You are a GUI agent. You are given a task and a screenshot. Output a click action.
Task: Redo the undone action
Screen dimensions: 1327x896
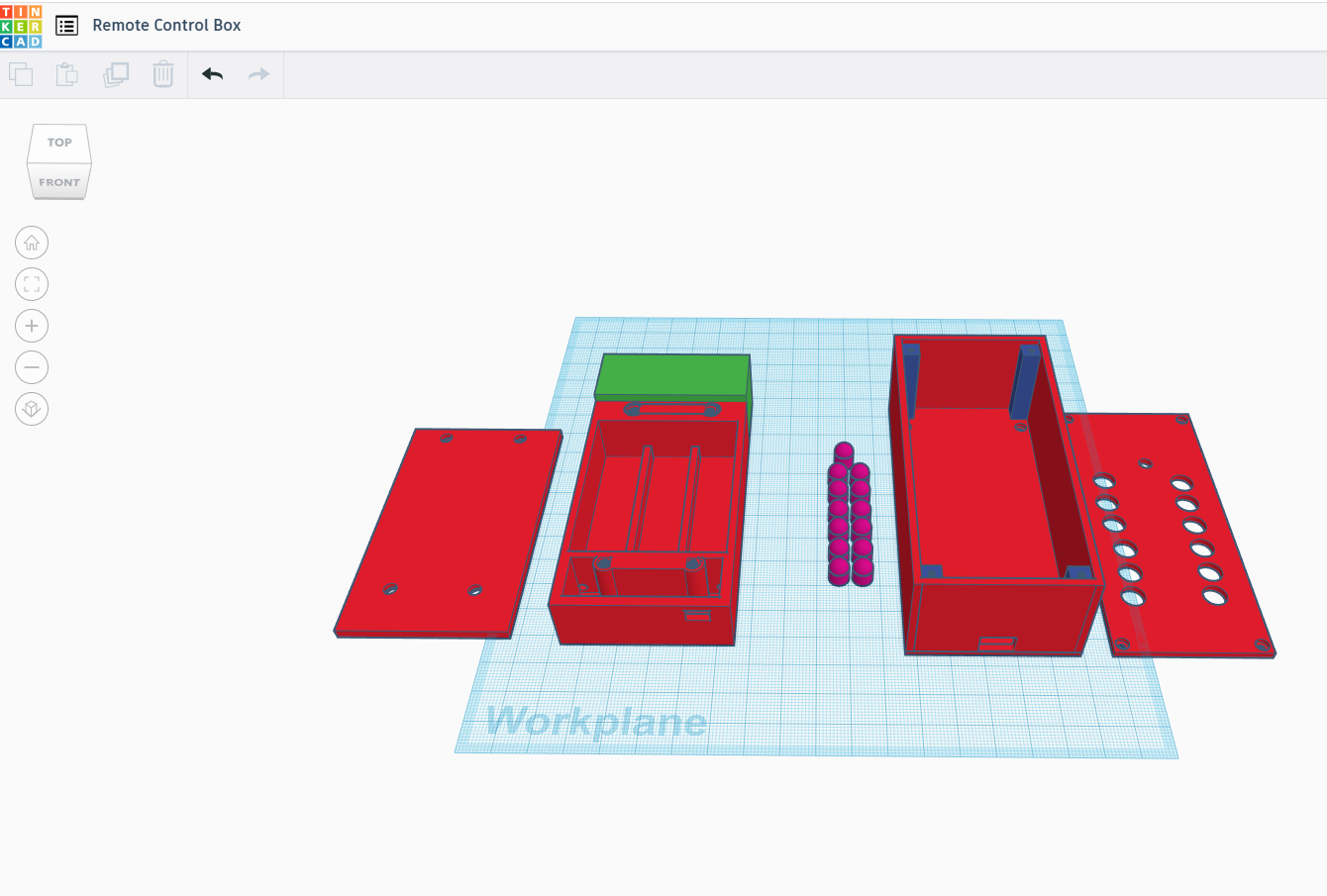tap(258, 74)
